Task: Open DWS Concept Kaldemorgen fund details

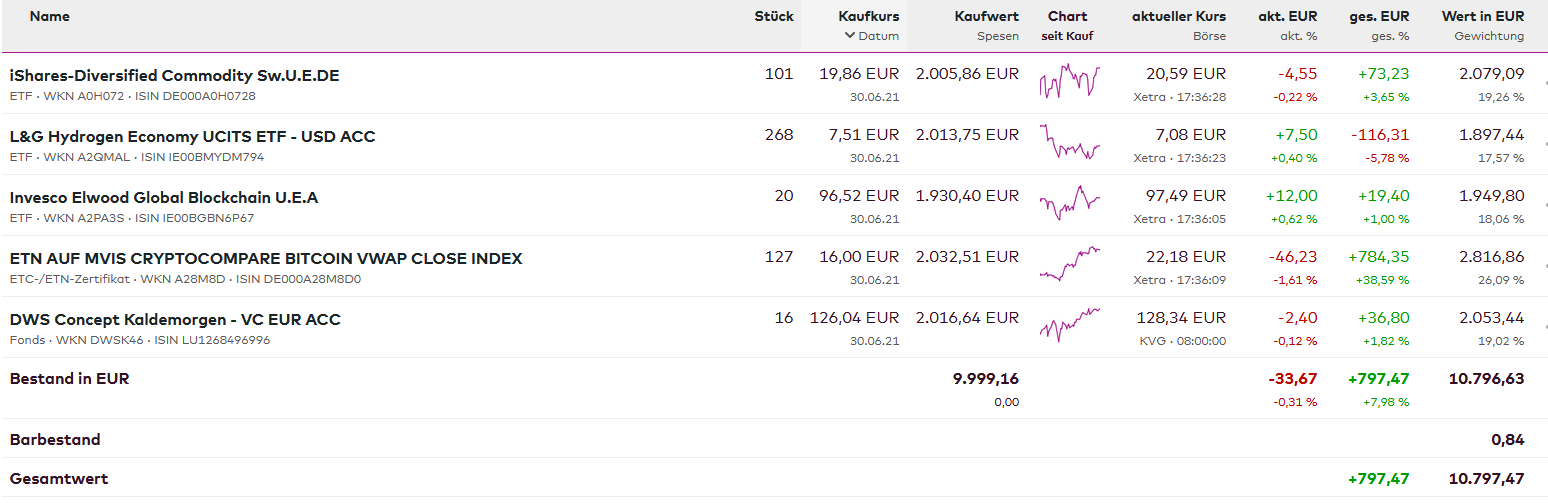Action: click(175, 319)
